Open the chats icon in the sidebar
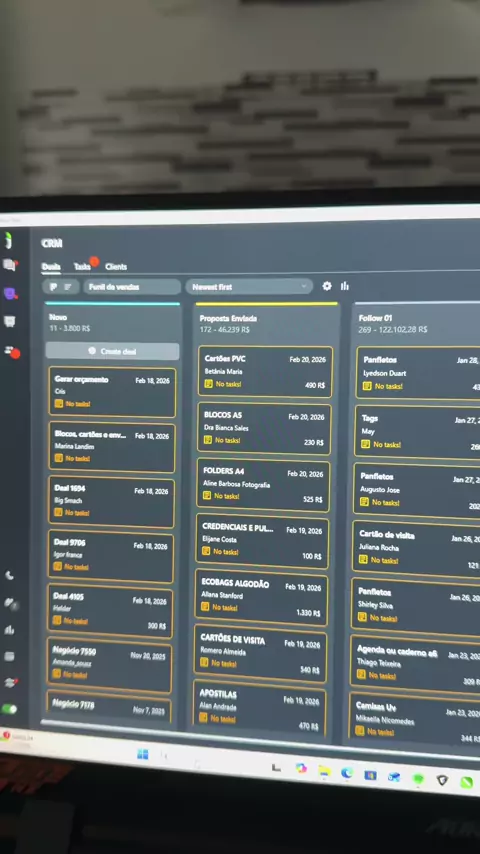Viewport: 480px width, 854px height. [10, 265]
